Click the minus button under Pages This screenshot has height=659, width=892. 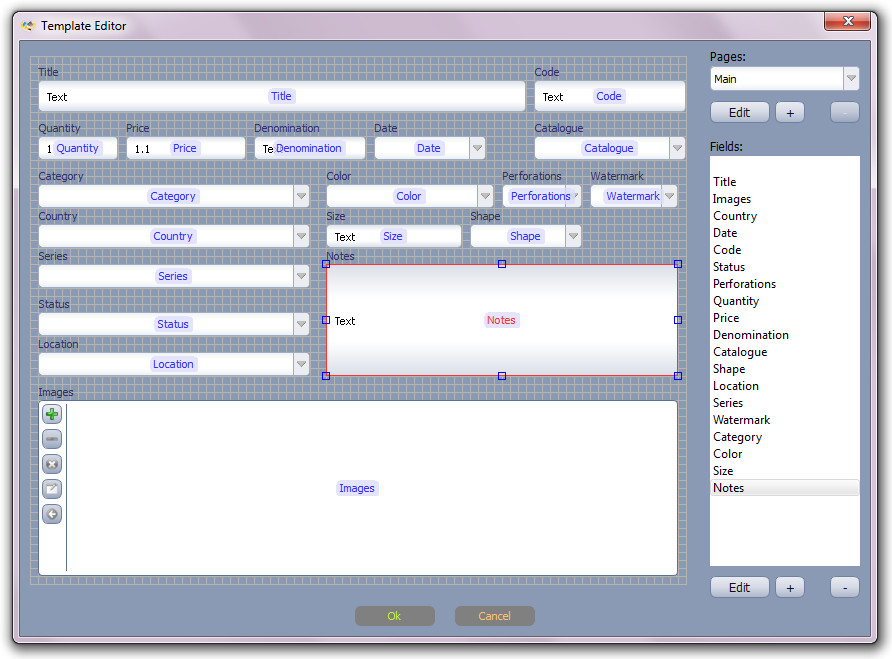click(845, 112)
